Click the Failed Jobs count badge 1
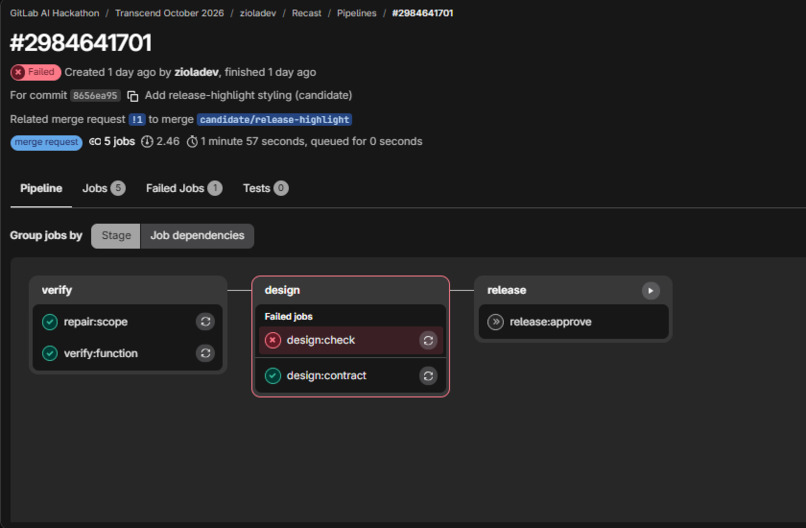 click(215, 188)
